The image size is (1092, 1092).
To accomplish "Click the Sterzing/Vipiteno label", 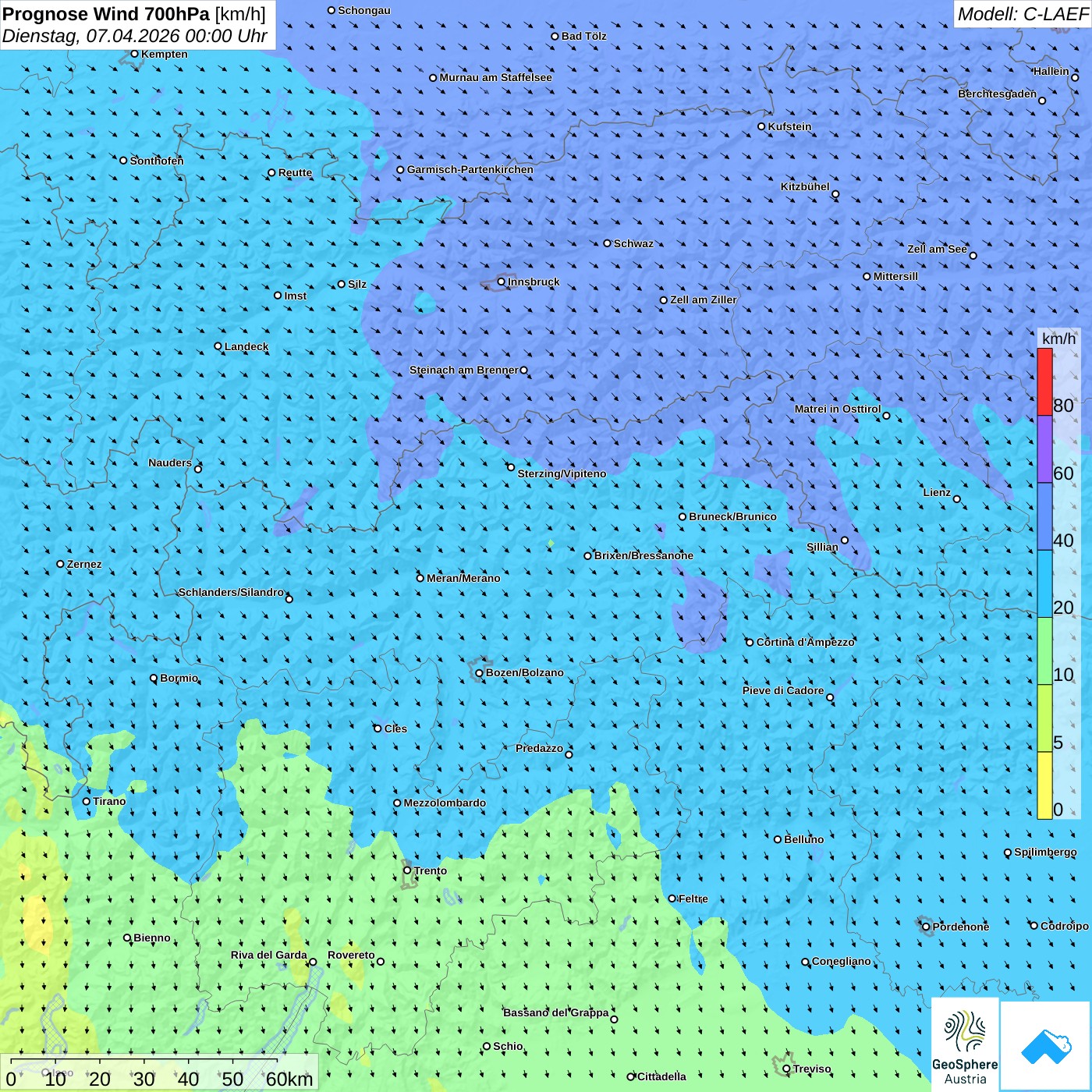I will [x=562, y=473].
